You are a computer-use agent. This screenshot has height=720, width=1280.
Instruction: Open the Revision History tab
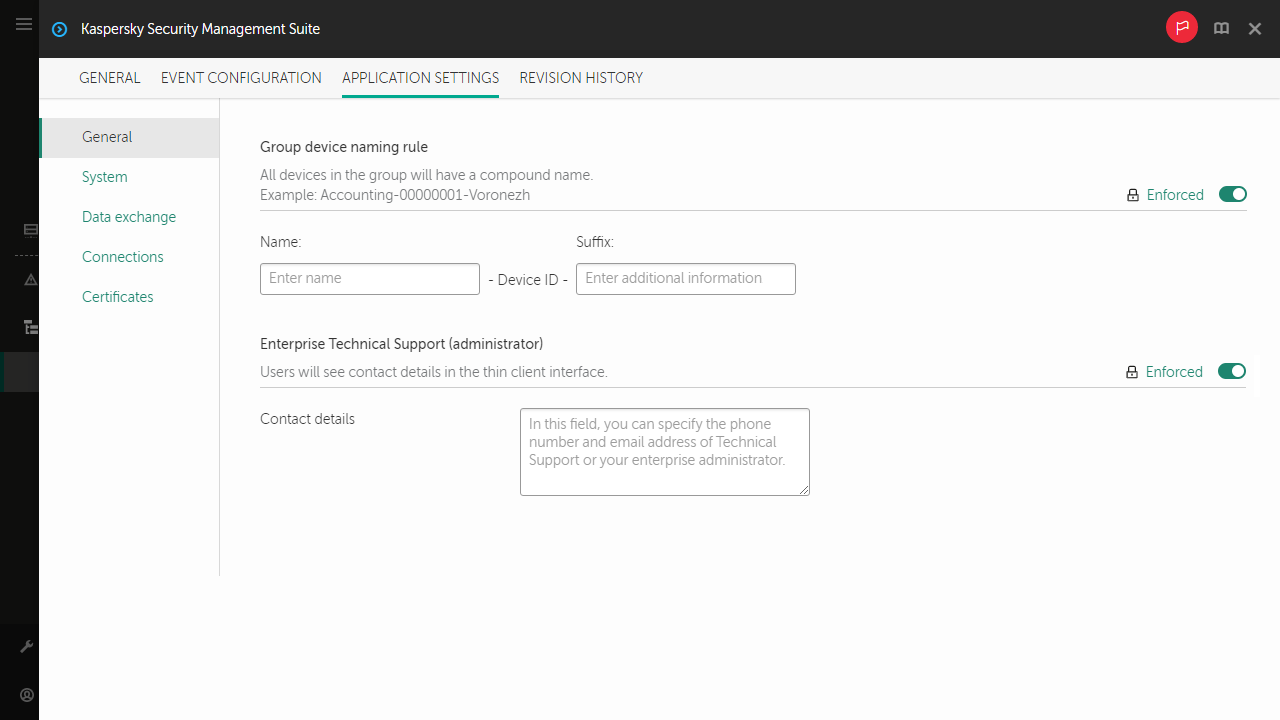pyautogui.click(x=581, y=78)
